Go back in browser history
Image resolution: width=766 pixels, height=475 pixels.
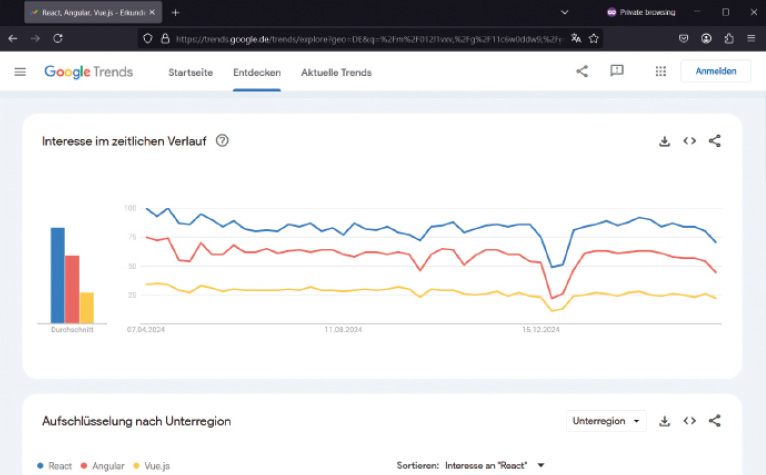coord(13,39)
